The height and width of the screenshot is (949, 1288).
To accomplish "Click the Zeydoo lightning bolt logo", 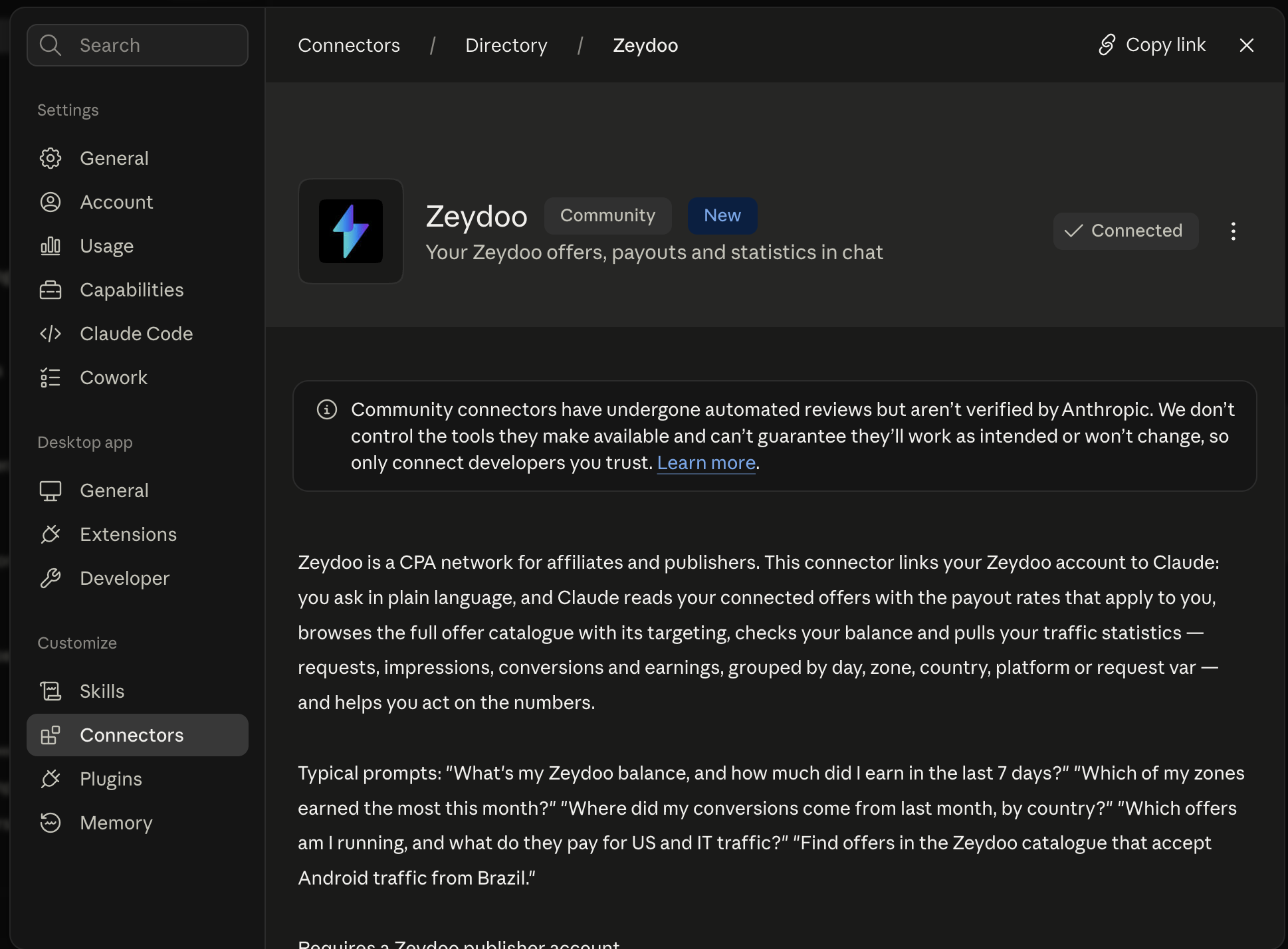I will (x=351, y=231).
